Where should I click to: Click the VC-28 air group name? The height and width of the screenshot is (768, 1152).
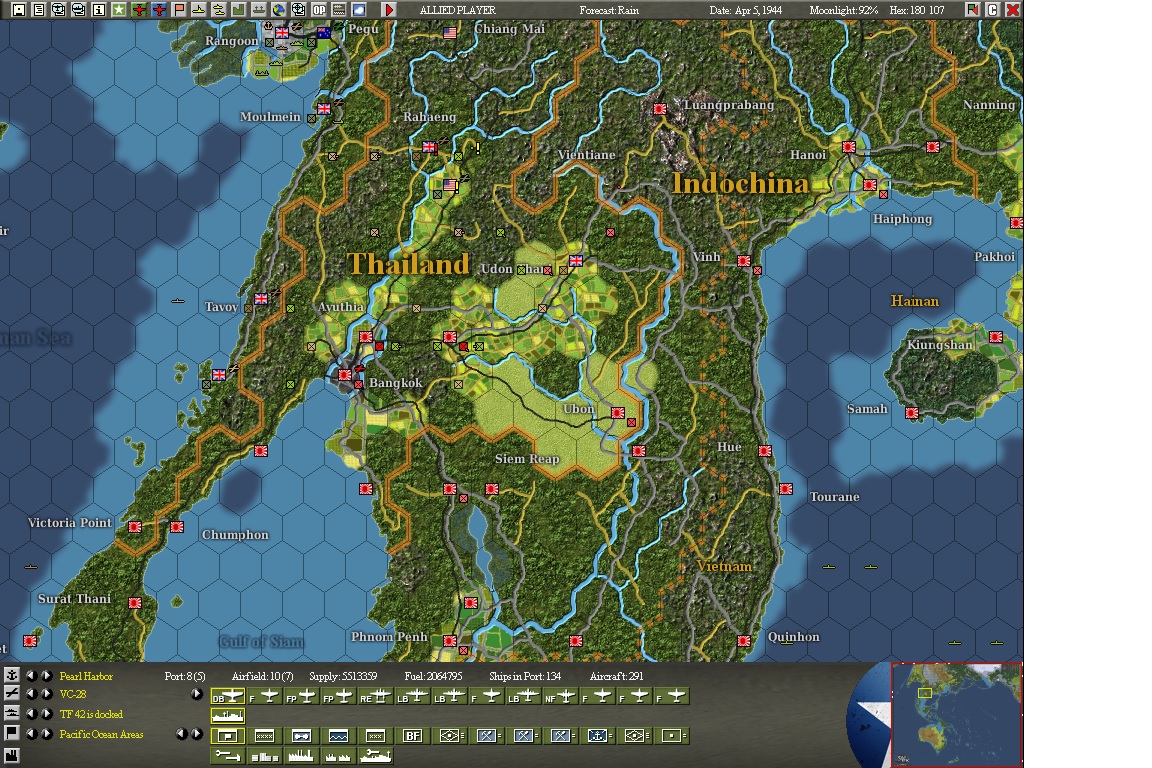pos(73,694)
